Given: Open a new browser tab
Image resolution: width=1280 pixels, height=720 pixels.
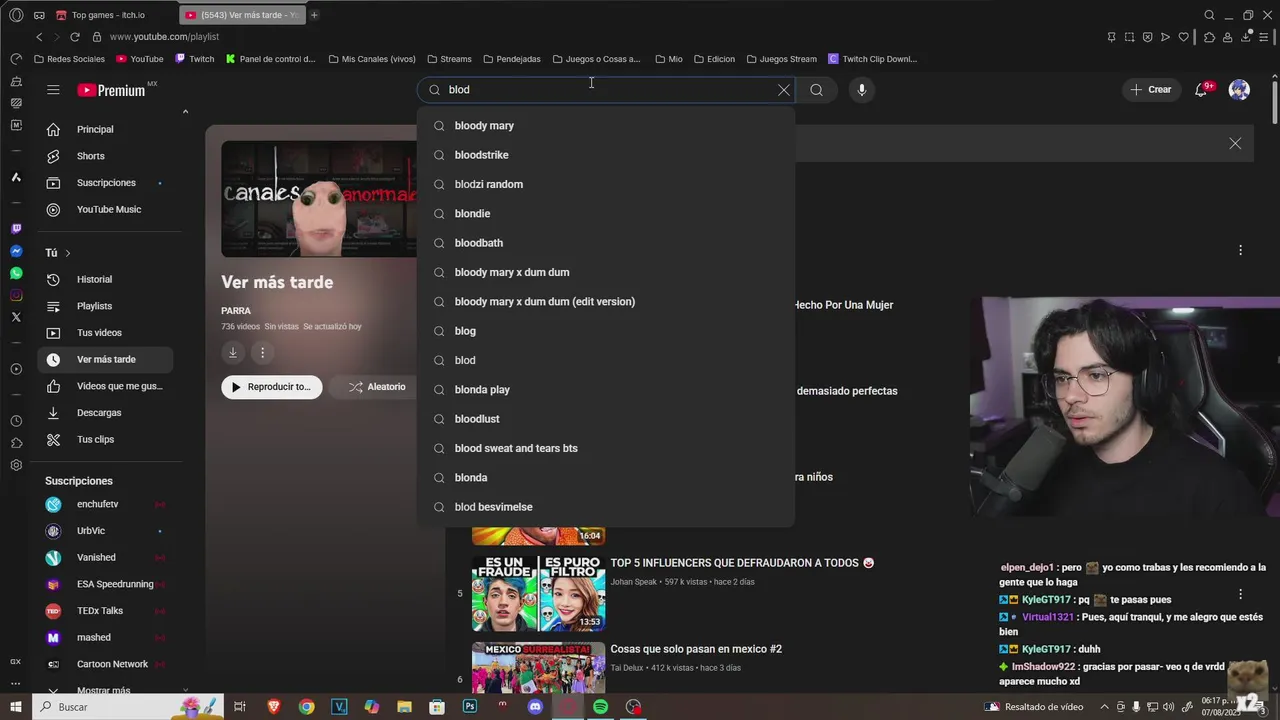Looking at the screenshot, I should [x=314, y=15].
